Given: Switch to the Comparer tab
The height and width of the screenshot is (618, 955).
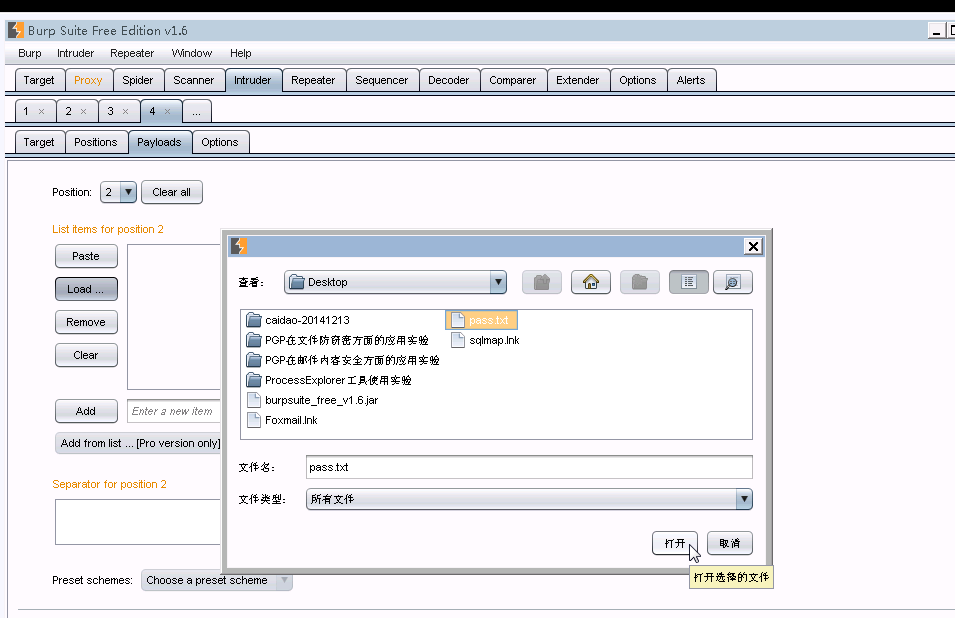Looking at the screenshot, I should click(x=513, y=80).
